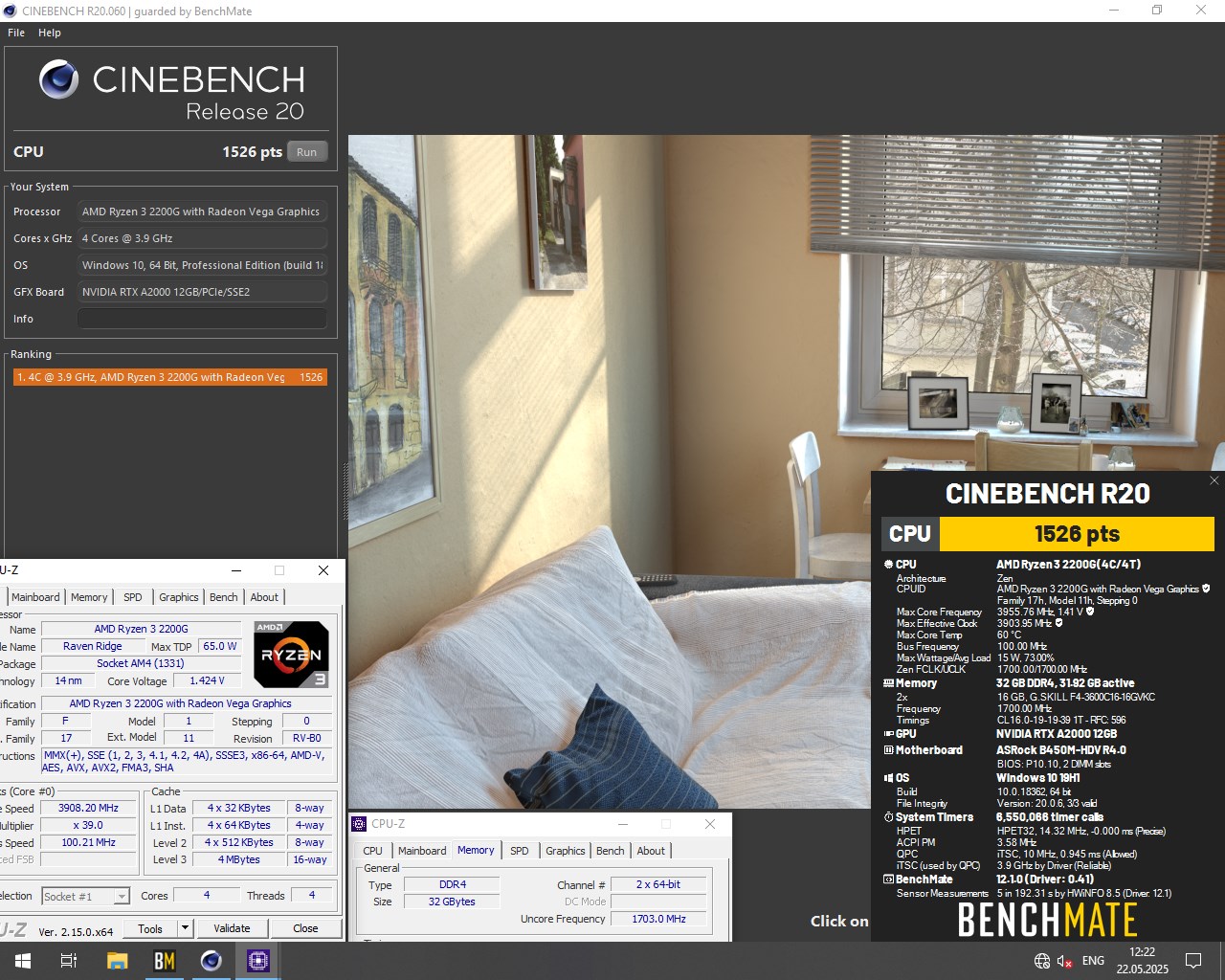Click the 1703.0 MHz uncore frequency value
The height and width of the screenshot is (980, 1225).
click(658, 919)
